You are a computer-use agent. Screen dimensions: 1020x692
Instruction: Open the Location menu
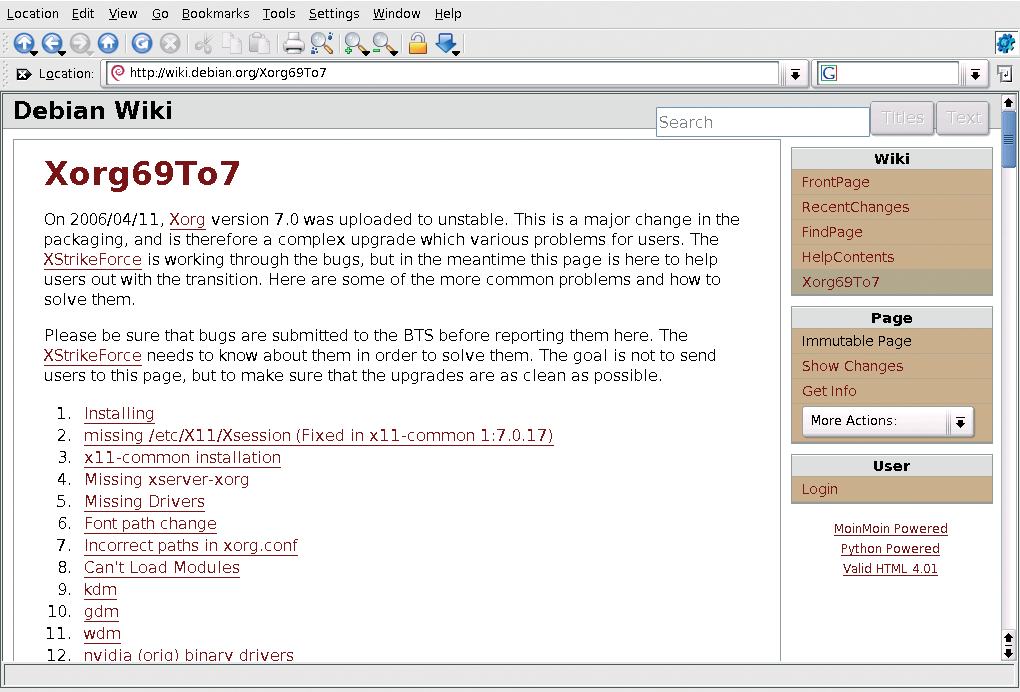tap(32, 14)
